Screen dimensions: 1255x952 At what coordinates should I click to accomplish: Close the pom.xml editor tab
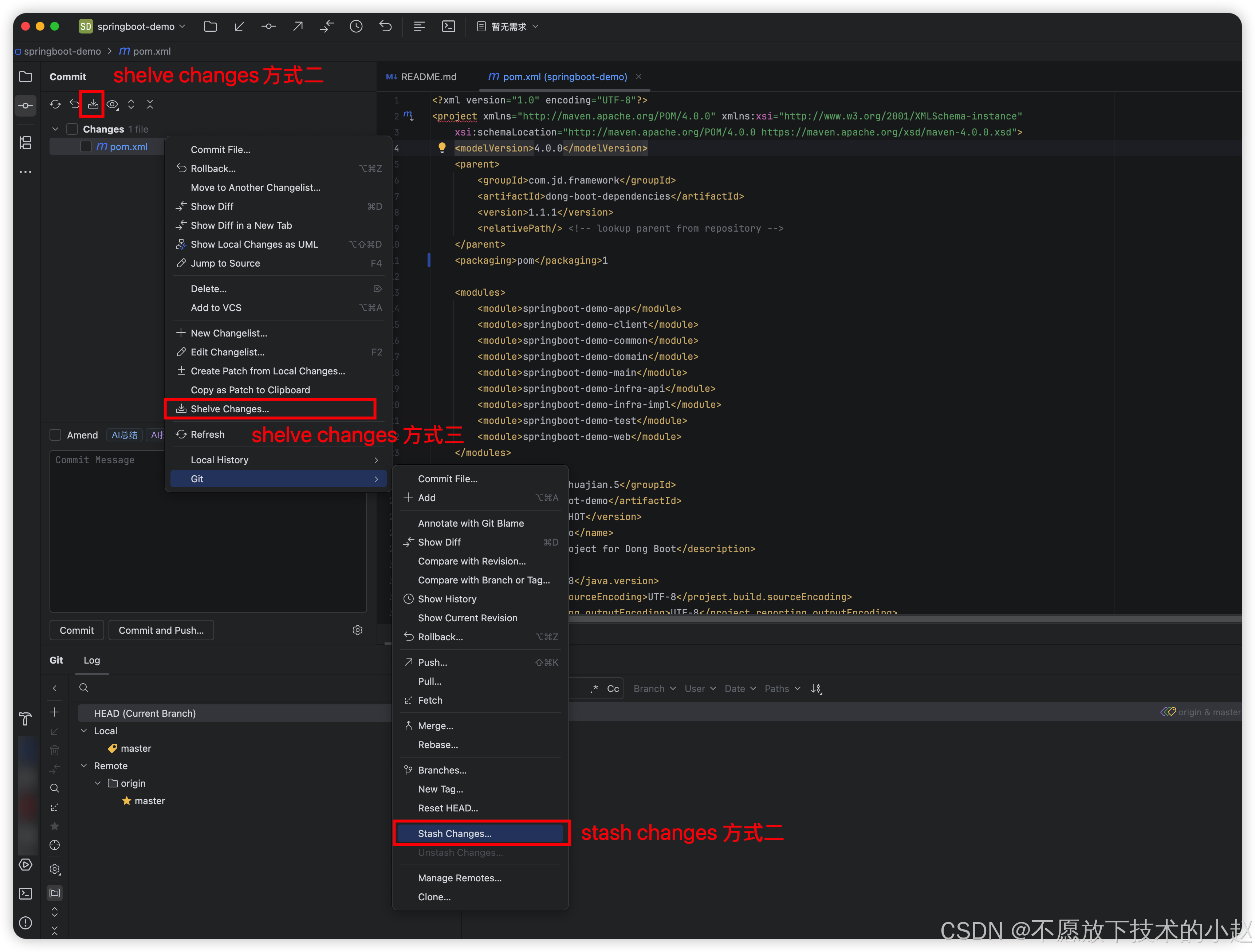tap(638, 76)
